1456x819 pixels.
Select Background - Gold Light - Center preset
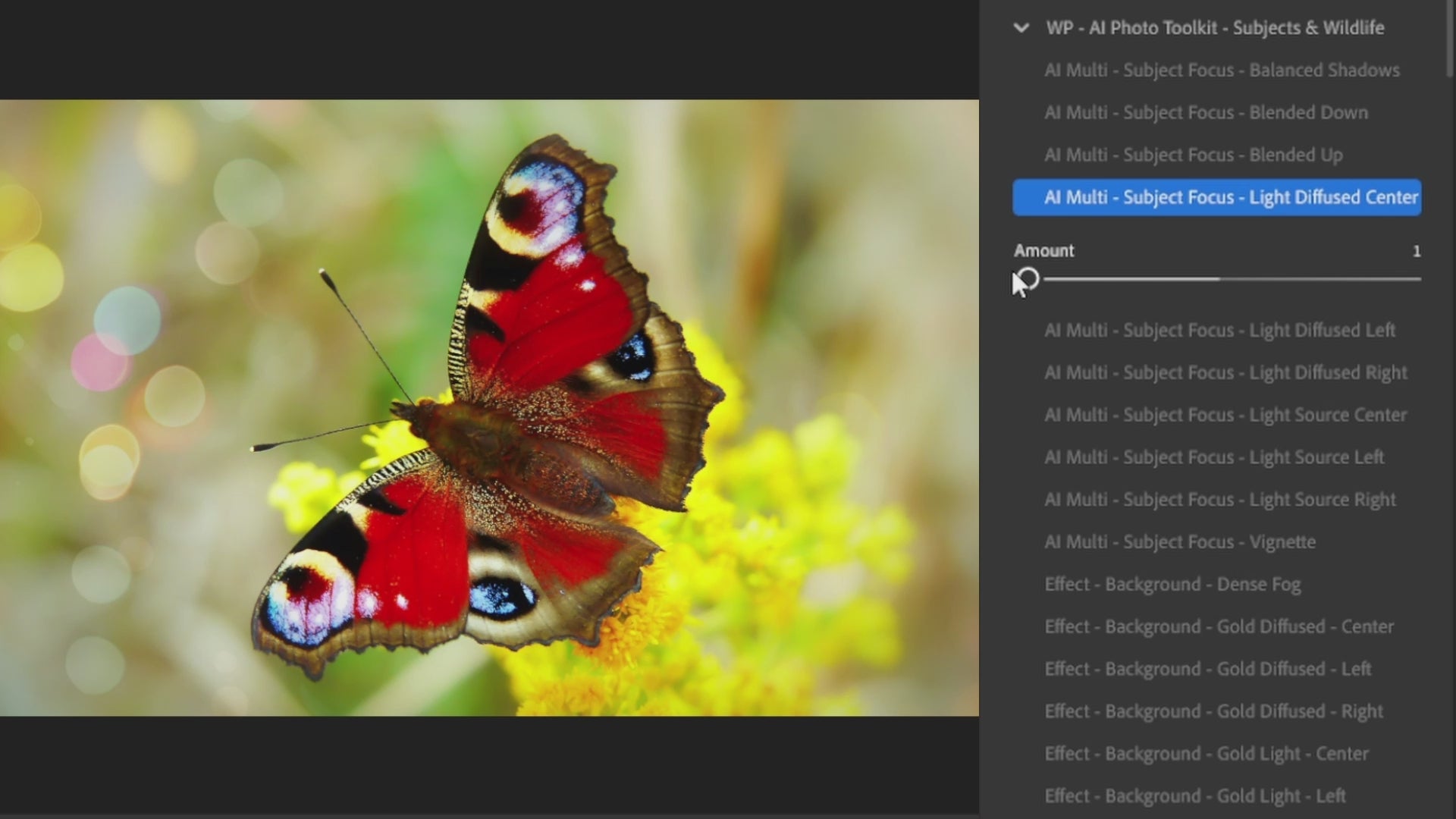pos(1206,755)
